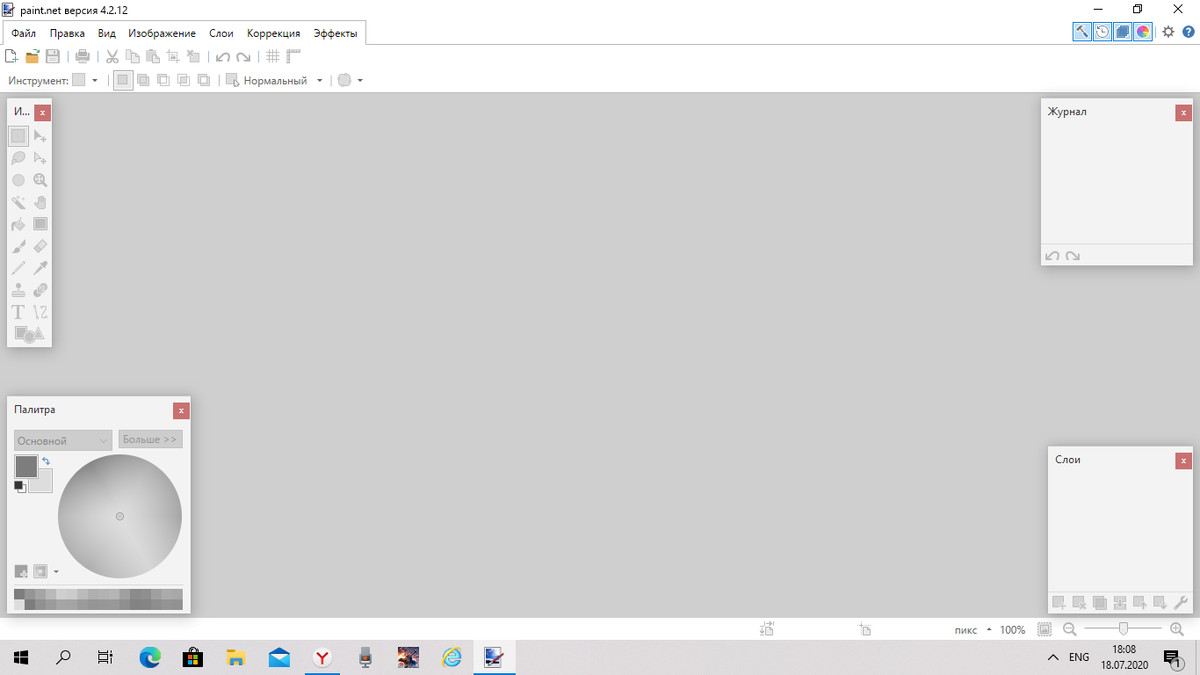Create a new image with New icon
The image size is (1200, 675).
point(12,57)
